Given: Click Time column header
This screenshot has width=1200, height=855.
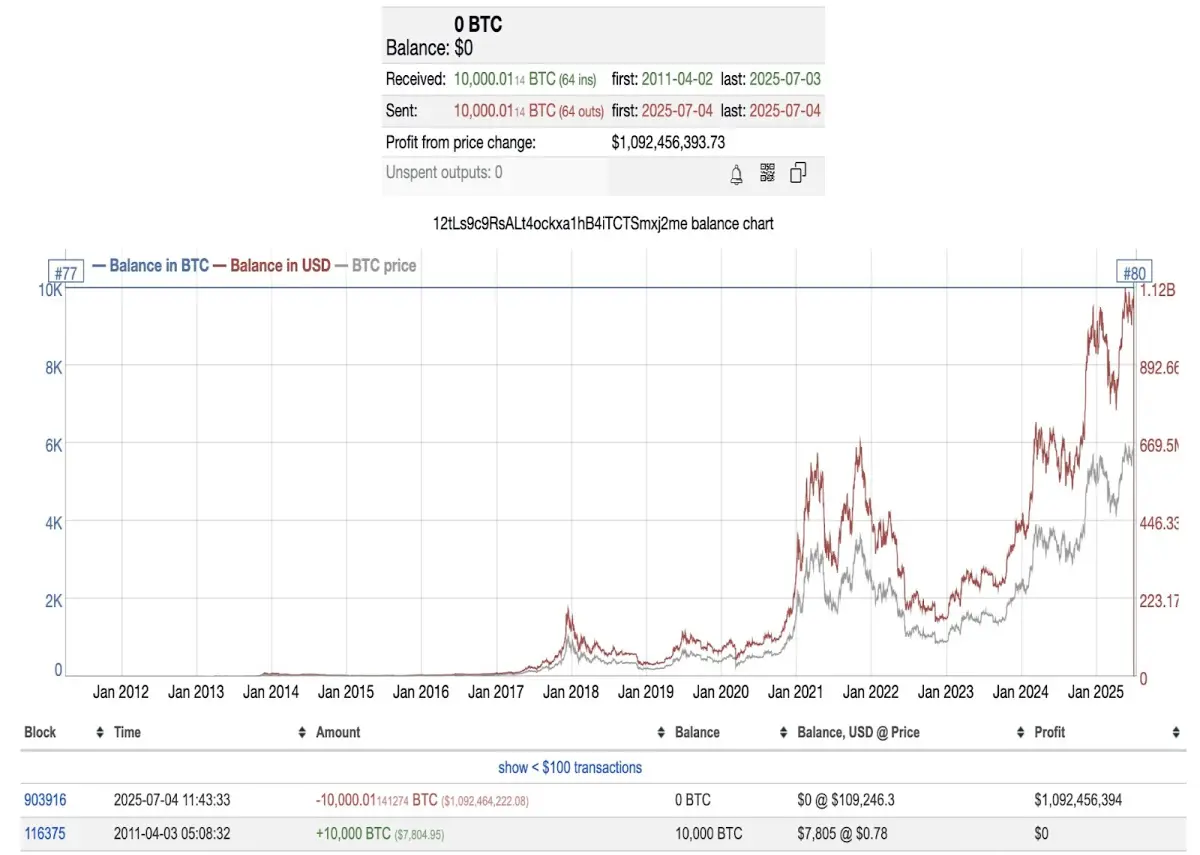Looking at the screenshot, I should pyautogui.click(x=127, y=733).
